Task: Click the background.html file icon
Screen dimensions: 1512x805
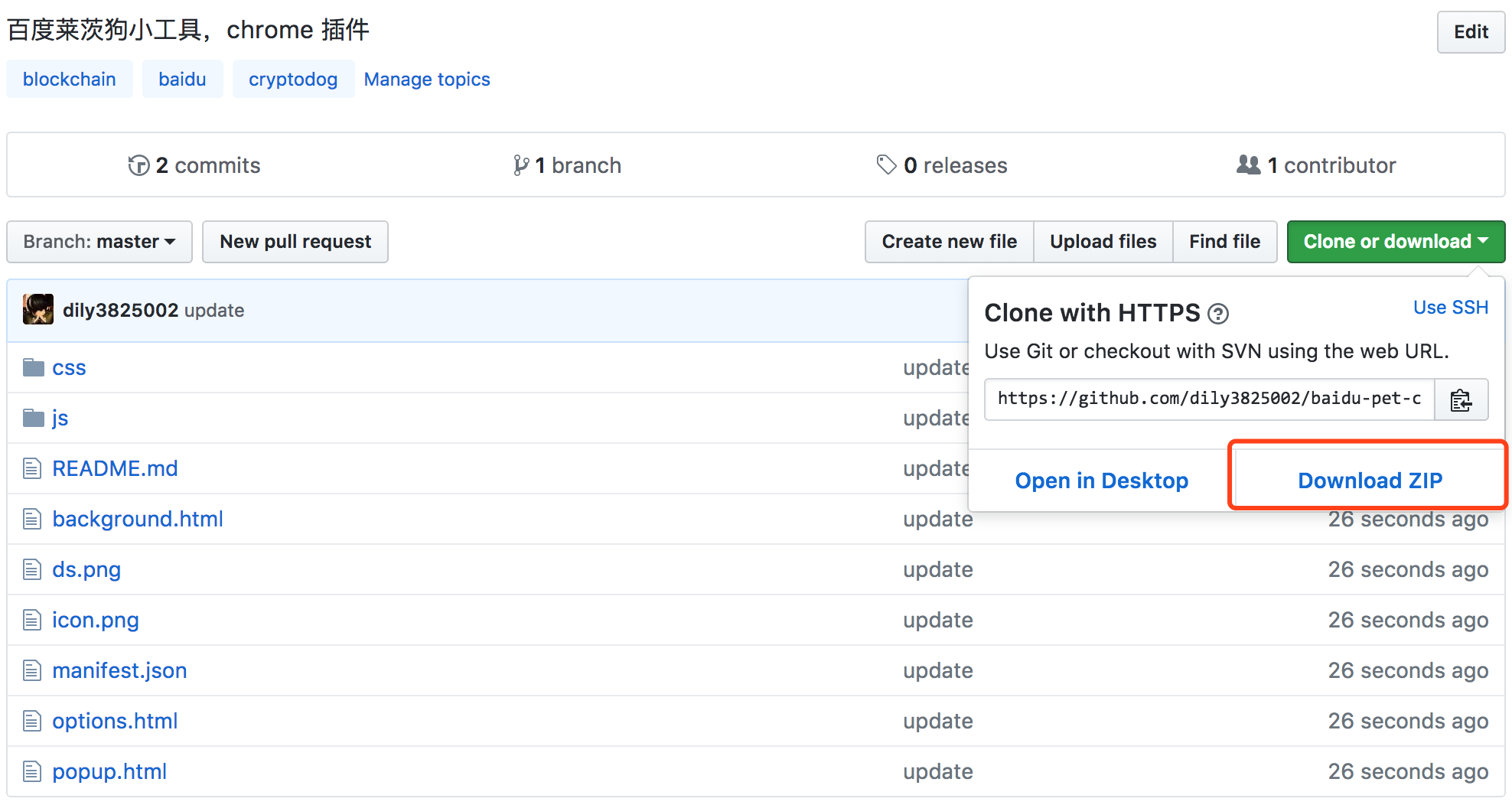Action: (31, 519)
